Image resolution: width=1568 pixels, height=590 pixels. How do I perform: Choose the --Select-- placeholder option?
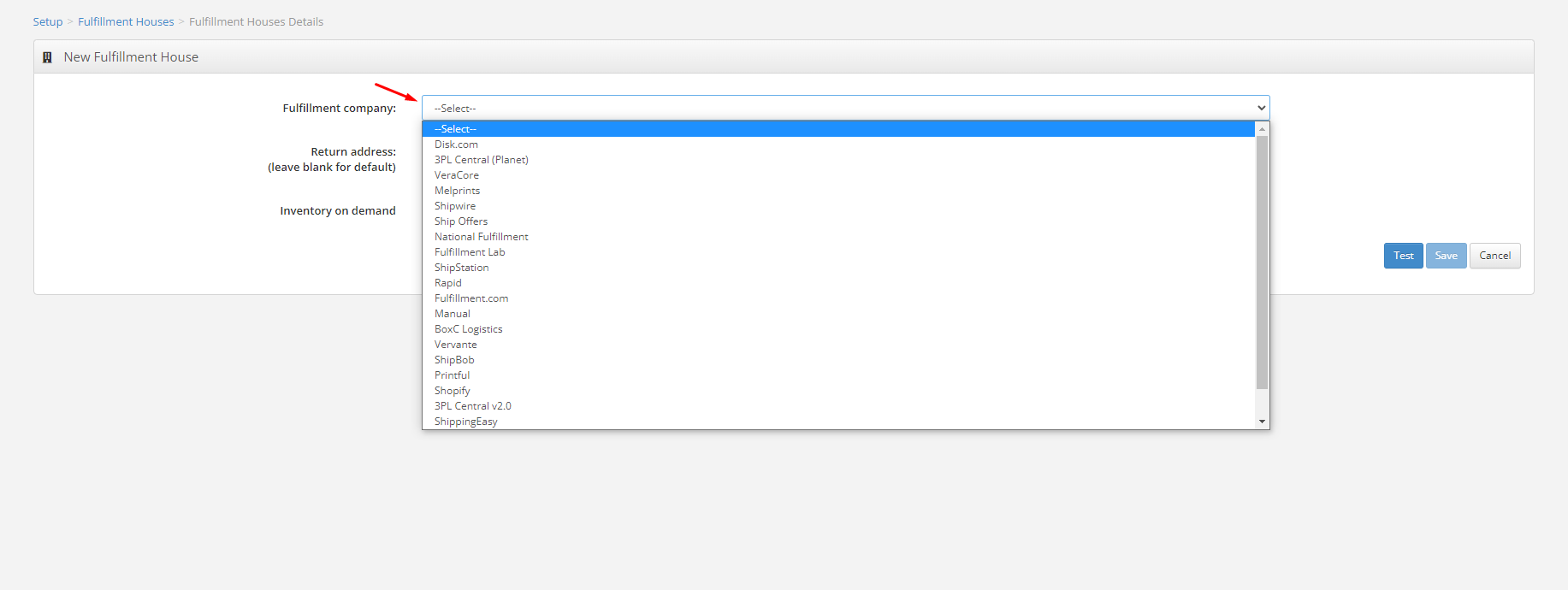838,129
